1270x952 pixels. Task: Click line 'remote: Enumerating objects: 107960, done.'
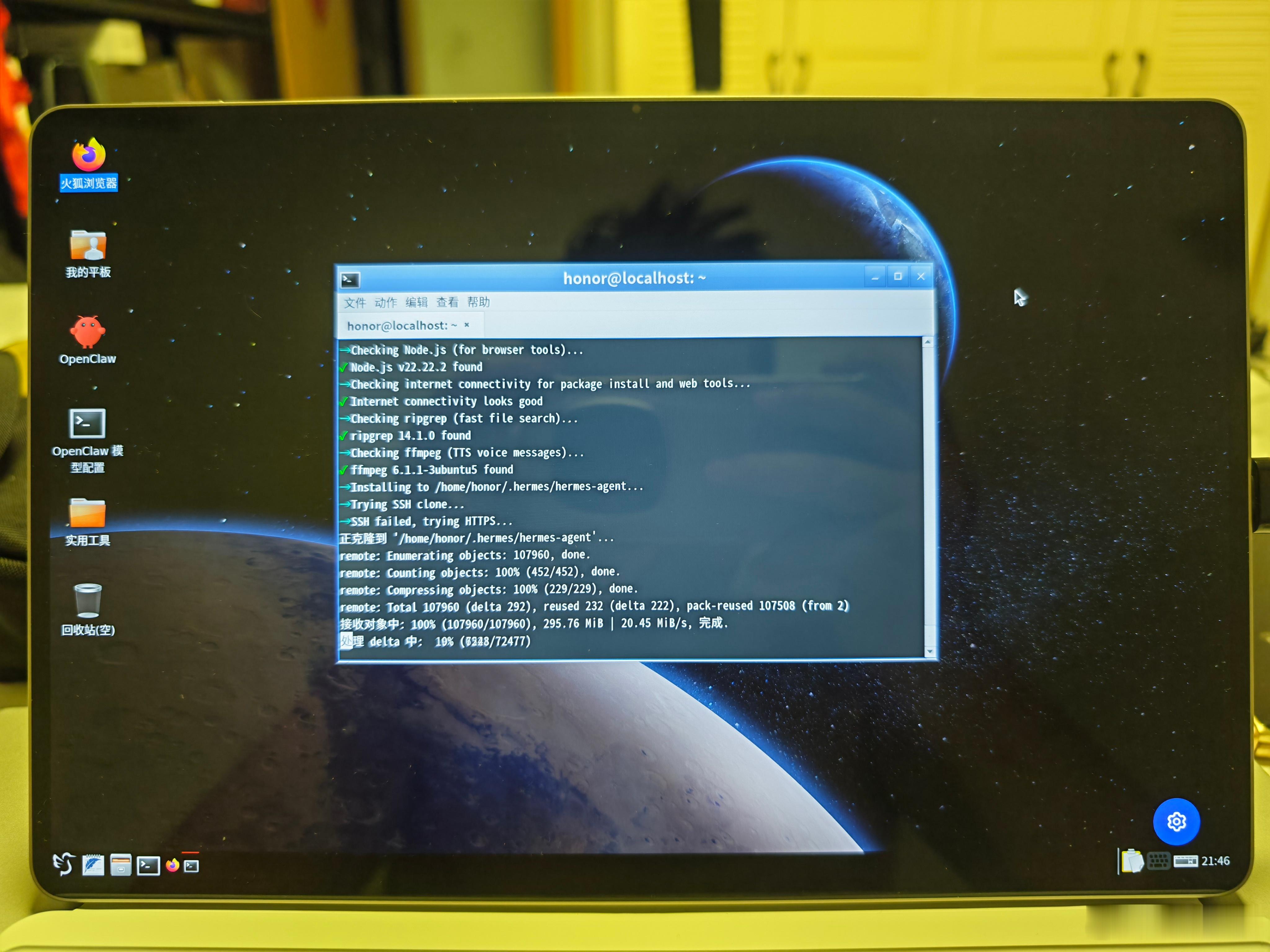click(x=465, y=555)
